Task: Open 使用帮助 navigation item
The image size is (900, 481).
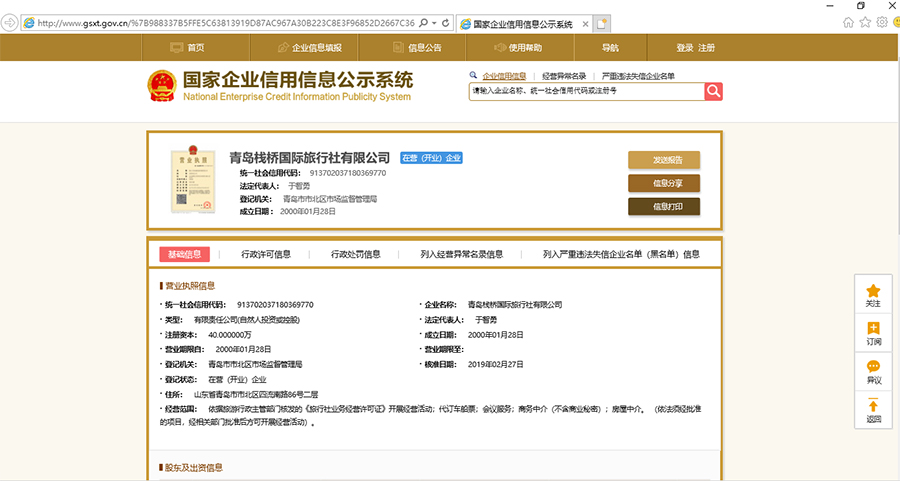Action: [x=518, y=48]
